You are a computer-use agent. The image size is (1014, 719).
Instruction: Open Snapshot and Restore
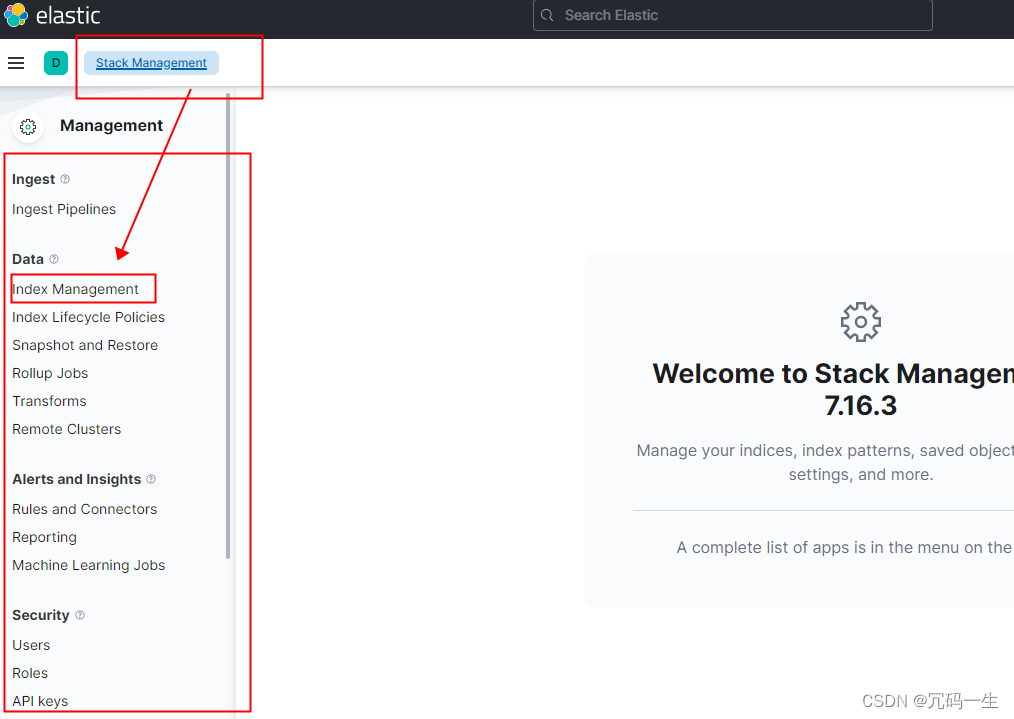tap(85, 345)
